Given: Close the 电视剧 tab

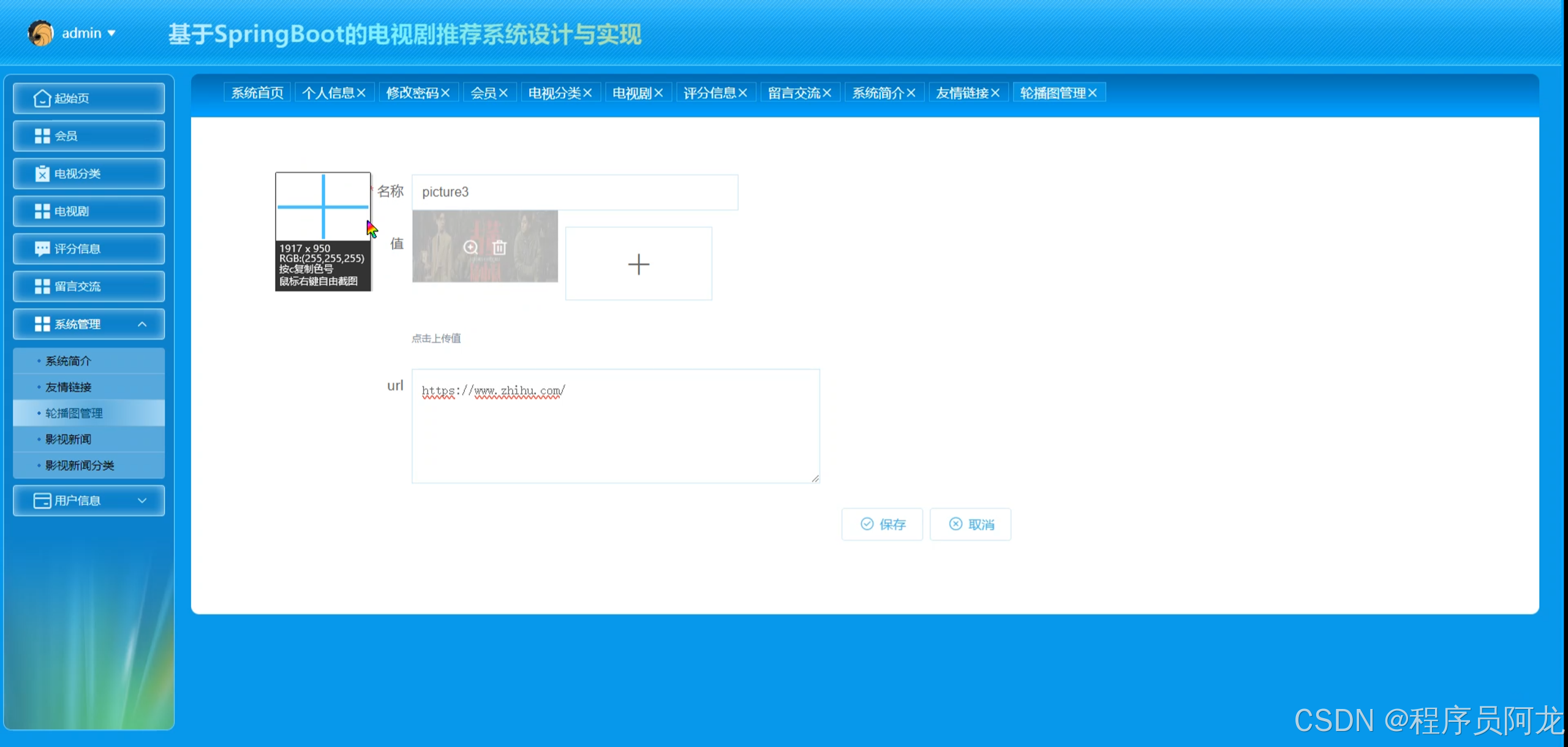Looking at the screenshot, I should (658, 93).
